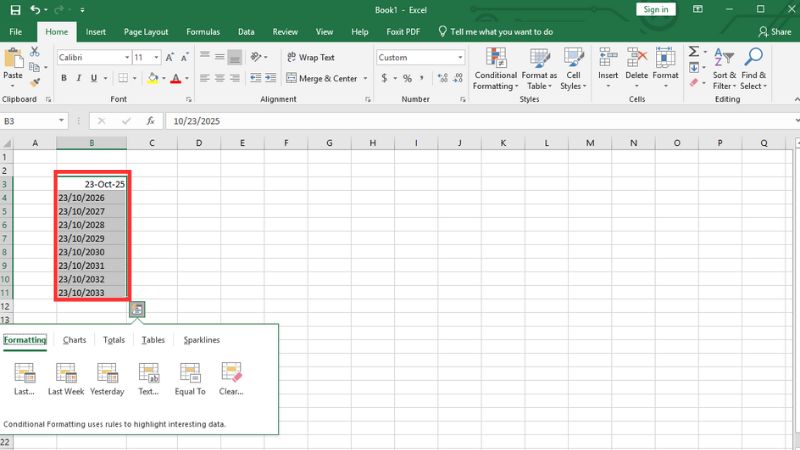Click the yellow Fill Color button
Image resolution: width=800 pixels, height=450 pixels.
(153, 78)
